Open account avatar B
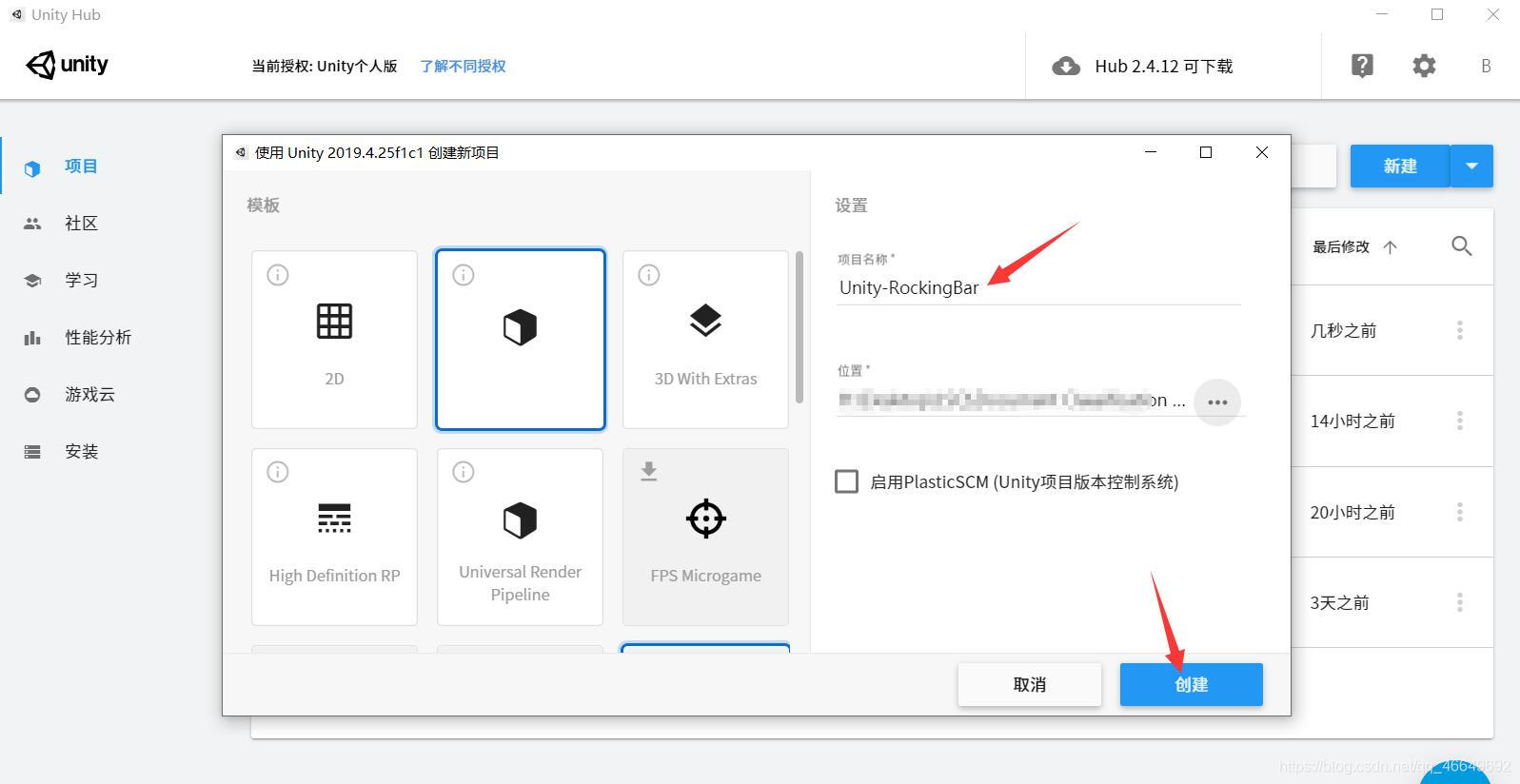 coord(1486,66)
